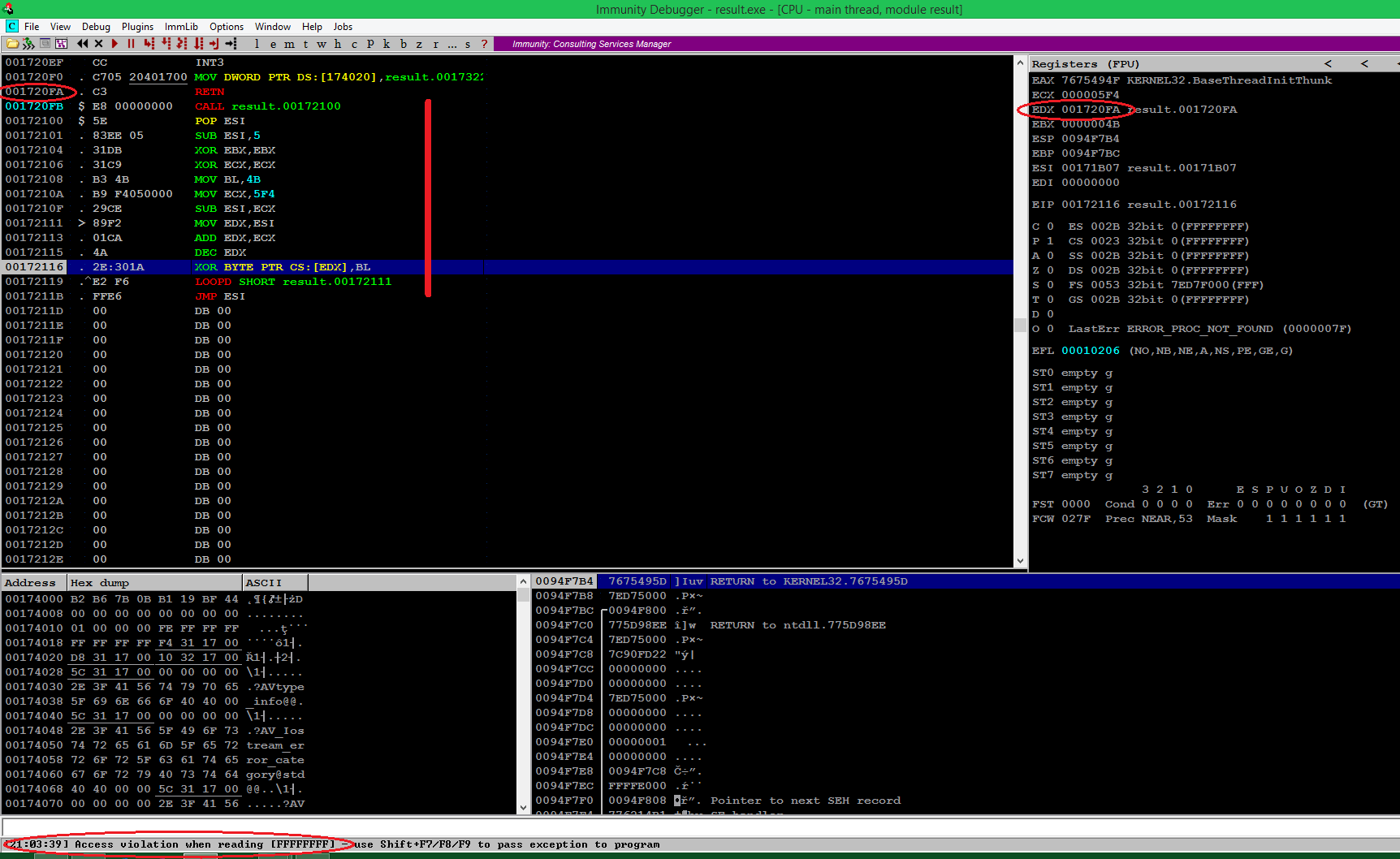
Task: Show Patches with 'P' button
Action: [370, 44]
